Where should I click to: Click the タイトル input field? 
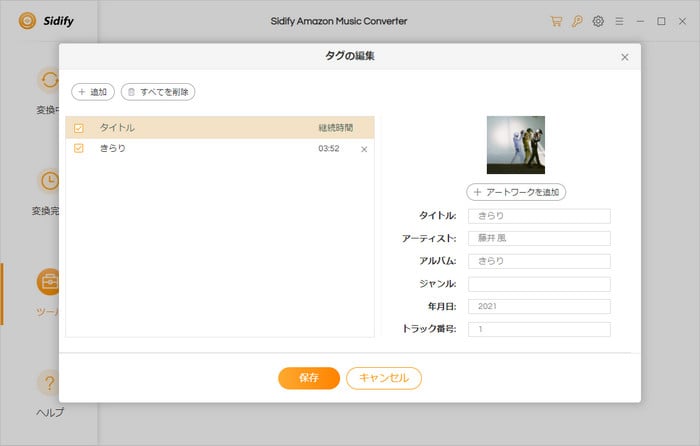click(539, 216)
